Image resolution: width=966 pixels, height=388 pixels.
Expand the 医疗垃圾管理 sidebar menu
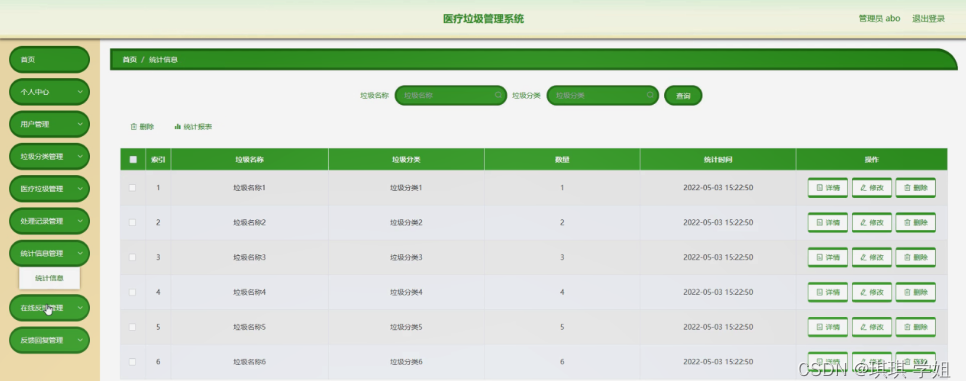[49, 189]
